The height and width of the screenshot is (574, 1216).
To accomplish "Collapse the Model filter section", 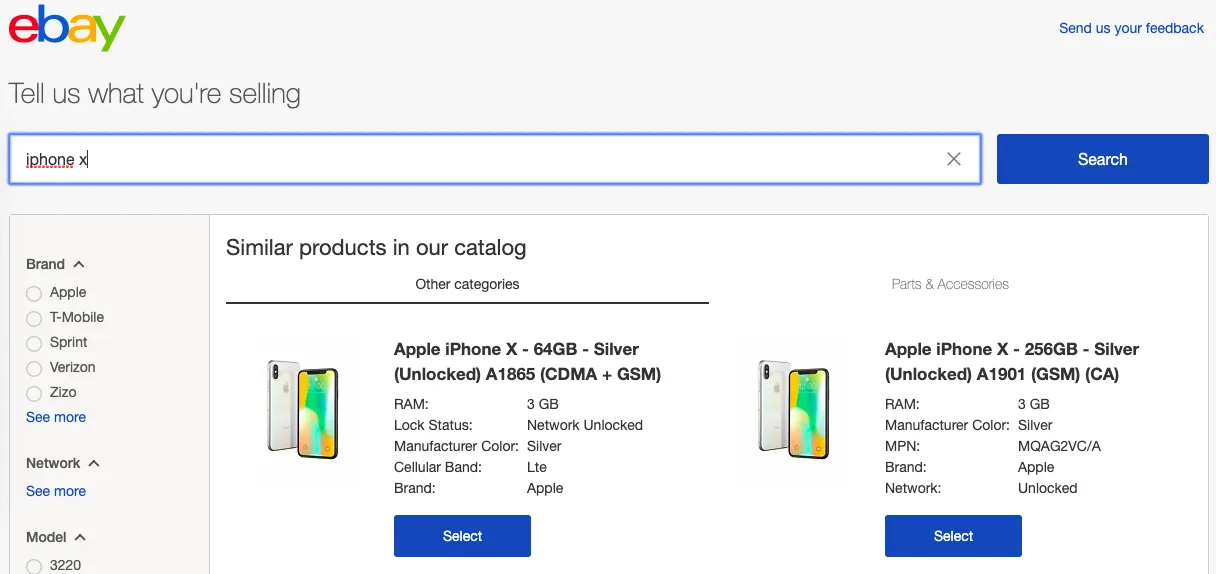I will click(80, 537).
